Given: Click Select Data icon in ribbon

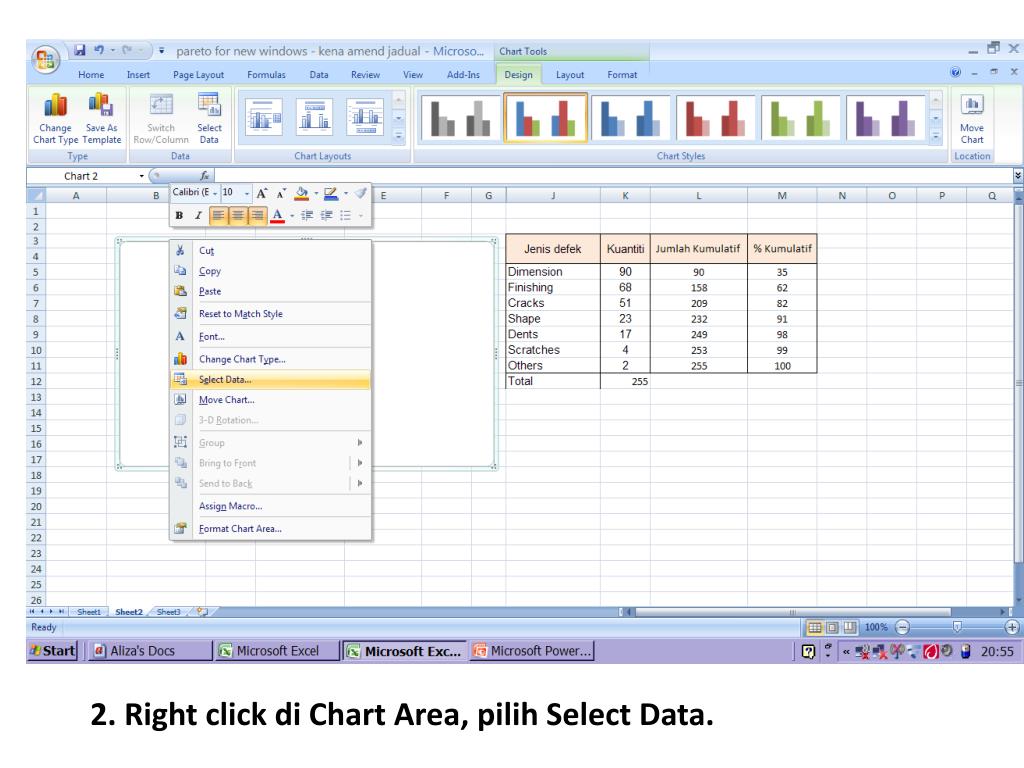Looking at the screenshot, I should click(209, 118).
